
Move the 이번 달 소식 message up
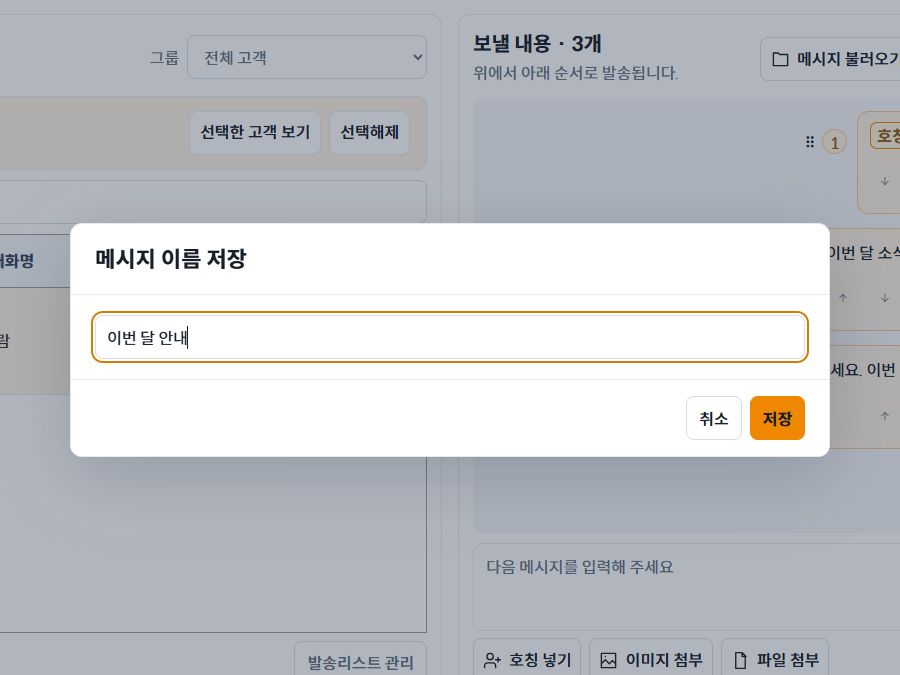(843, 298)
